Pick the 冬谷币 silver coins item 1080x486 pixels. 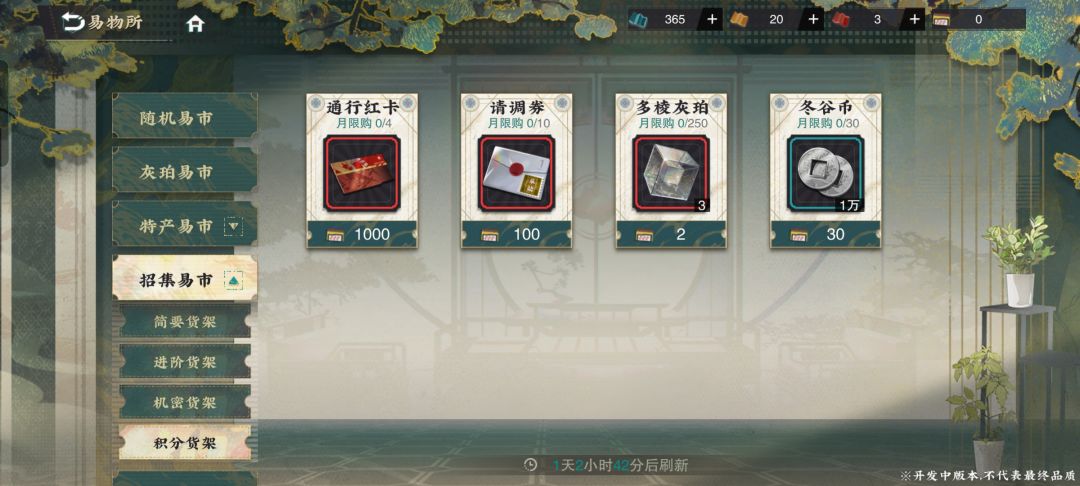point(825,173)
